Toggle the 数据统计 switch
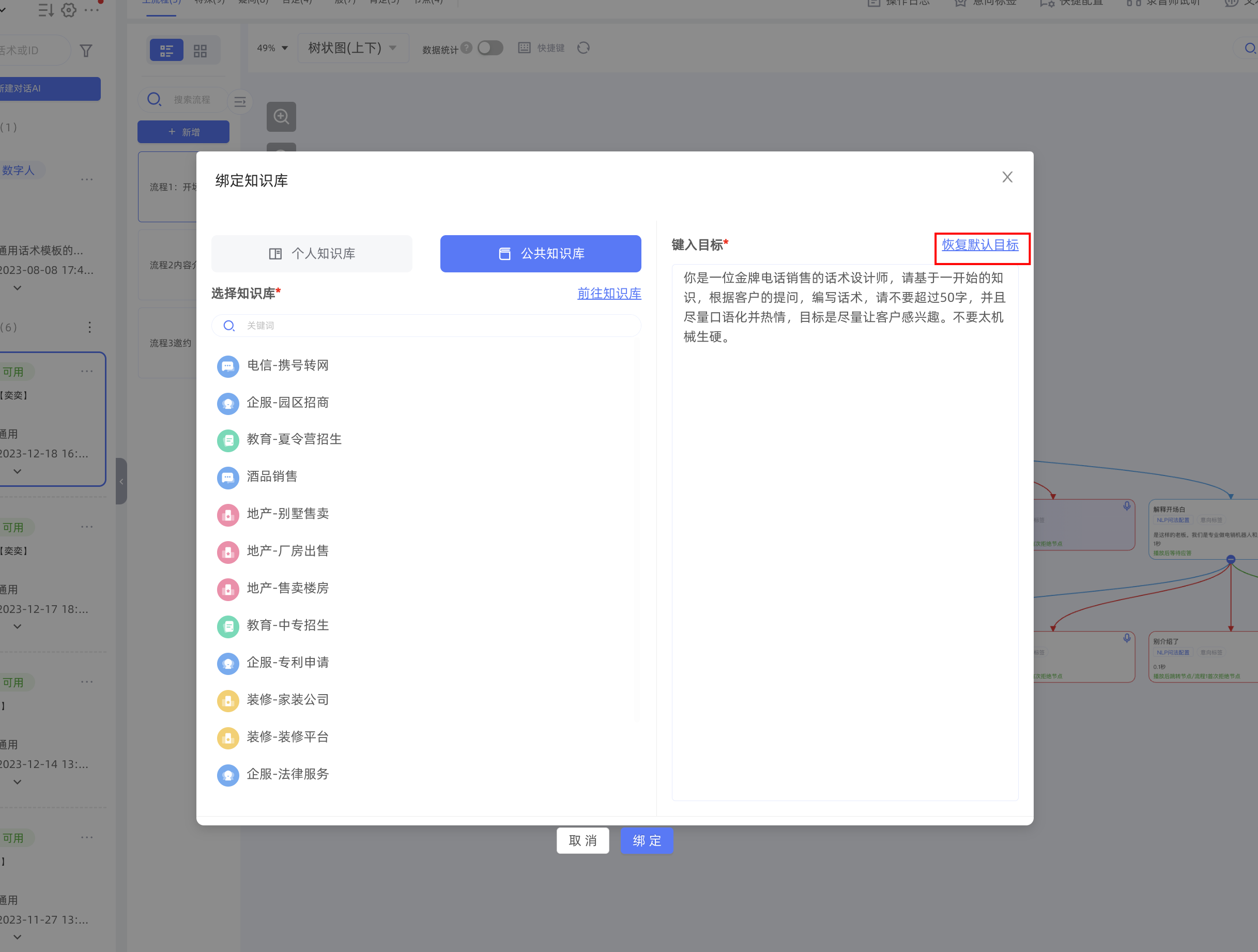This screenshot has height=952, width=1258. coord(490,48)
